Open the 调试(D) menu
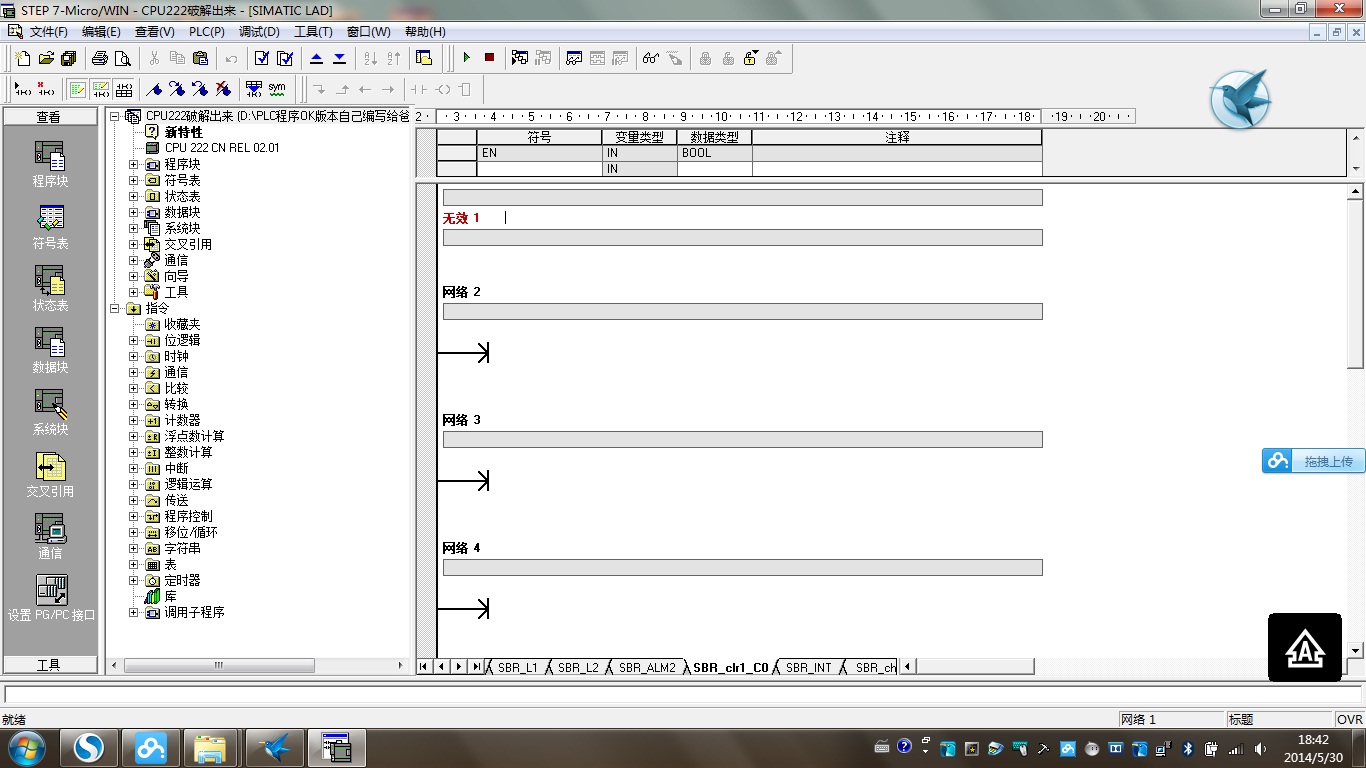The image size is (1366, 768). 259,32
